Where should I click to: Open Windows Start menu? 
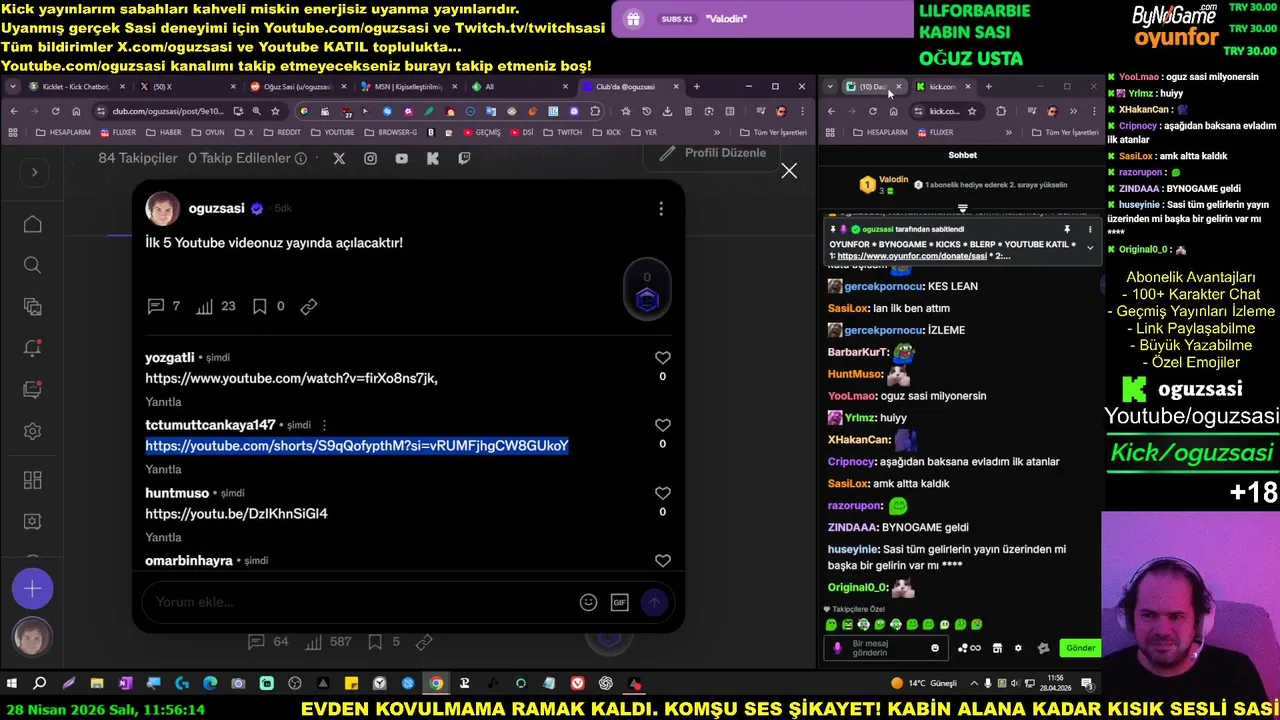pyautogui.click(x=12, y=684)
